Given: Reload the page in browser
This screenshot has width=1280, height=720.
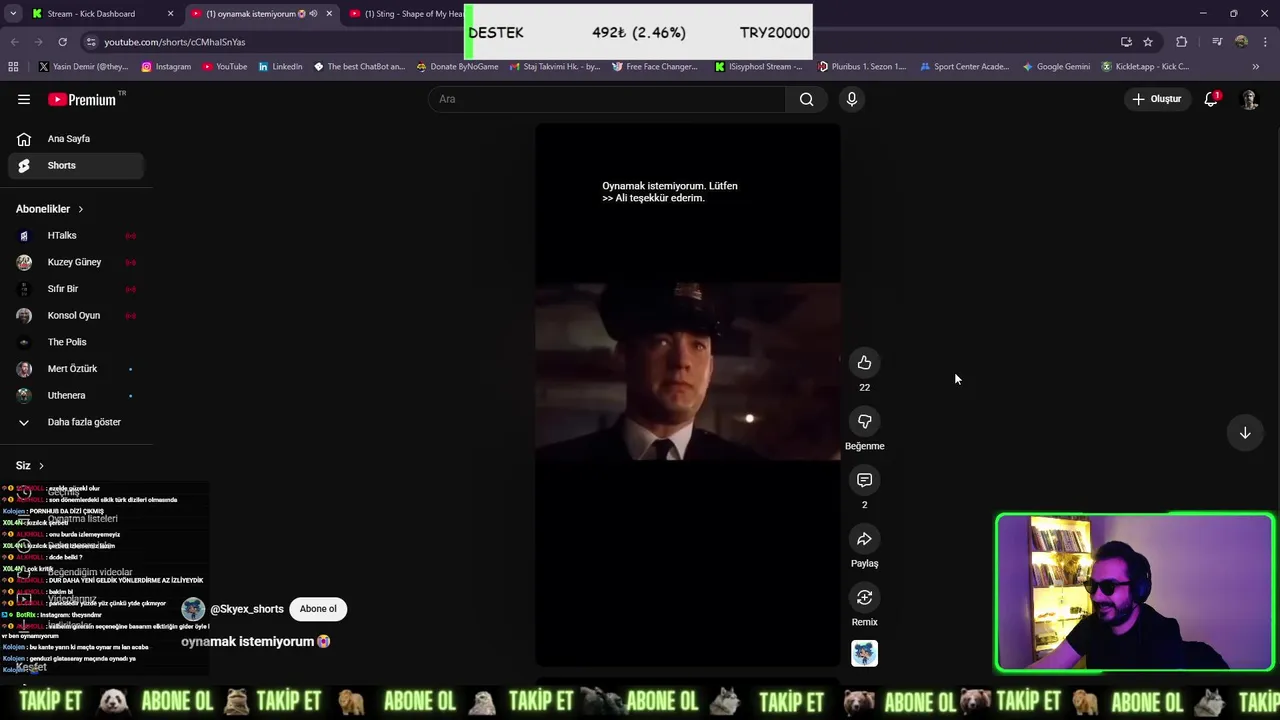Looking at the screenshot, I should (62, 42).
